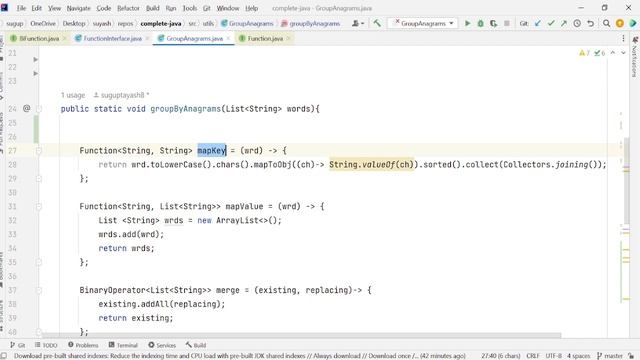Click the gutter @ icon on line 24

pyautogui.click(x=27, y=108)
